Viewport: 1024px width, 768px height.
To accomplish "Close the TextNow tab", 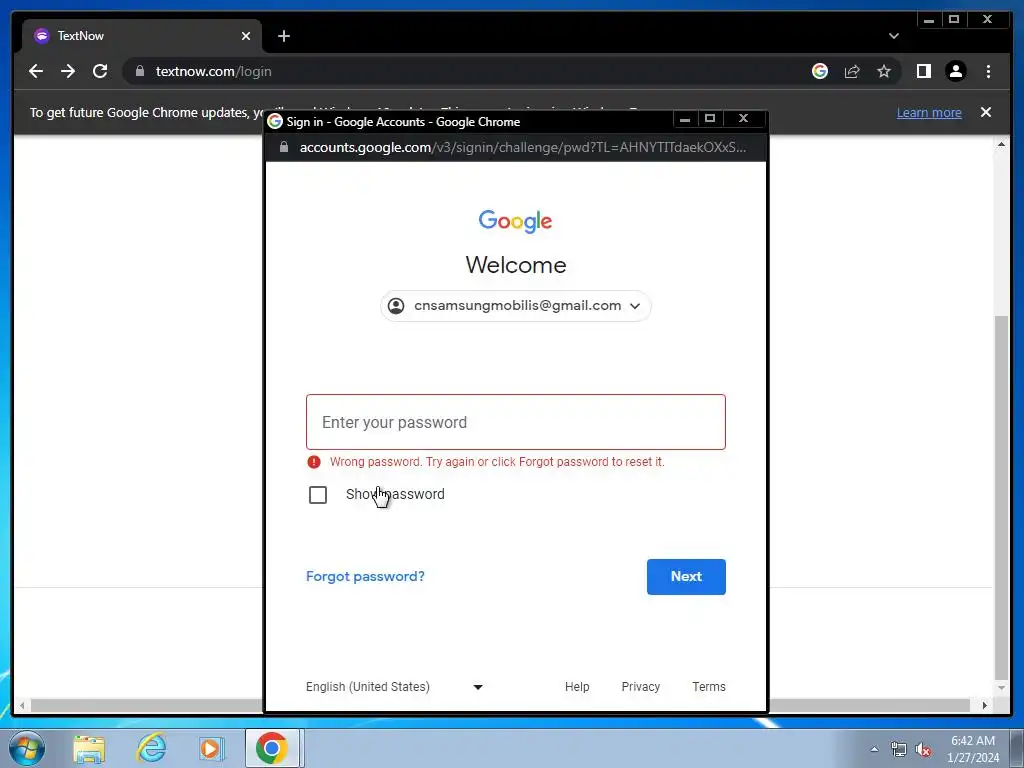I will click(x=246, y=36).
